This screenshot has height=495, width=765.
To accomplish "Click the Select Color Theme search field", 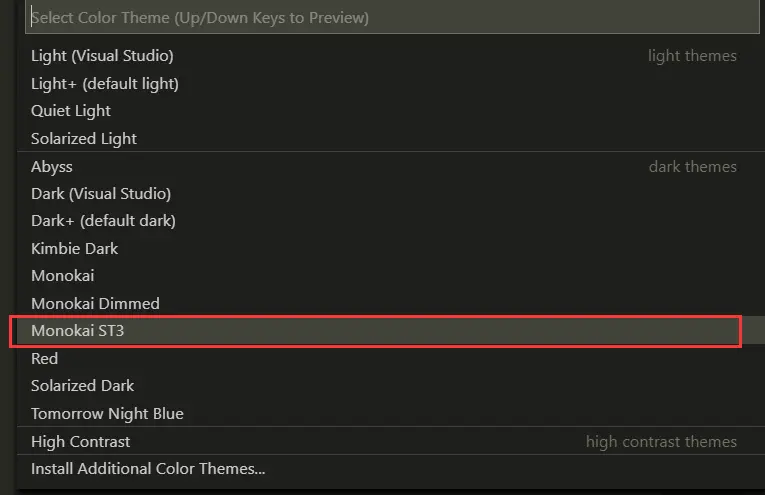I will [390, 17].
